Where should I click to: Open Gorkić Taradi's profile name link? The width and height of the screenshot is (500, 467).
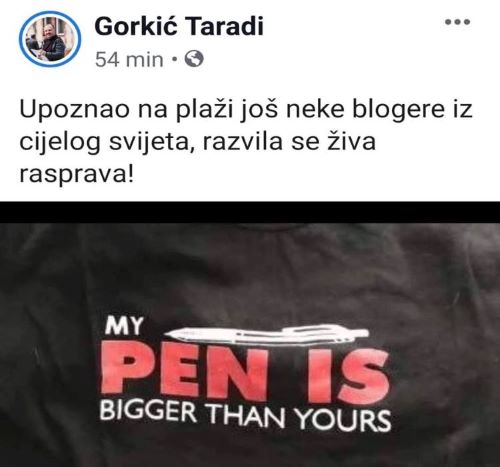pyautogui.click(x=179, y=26)
